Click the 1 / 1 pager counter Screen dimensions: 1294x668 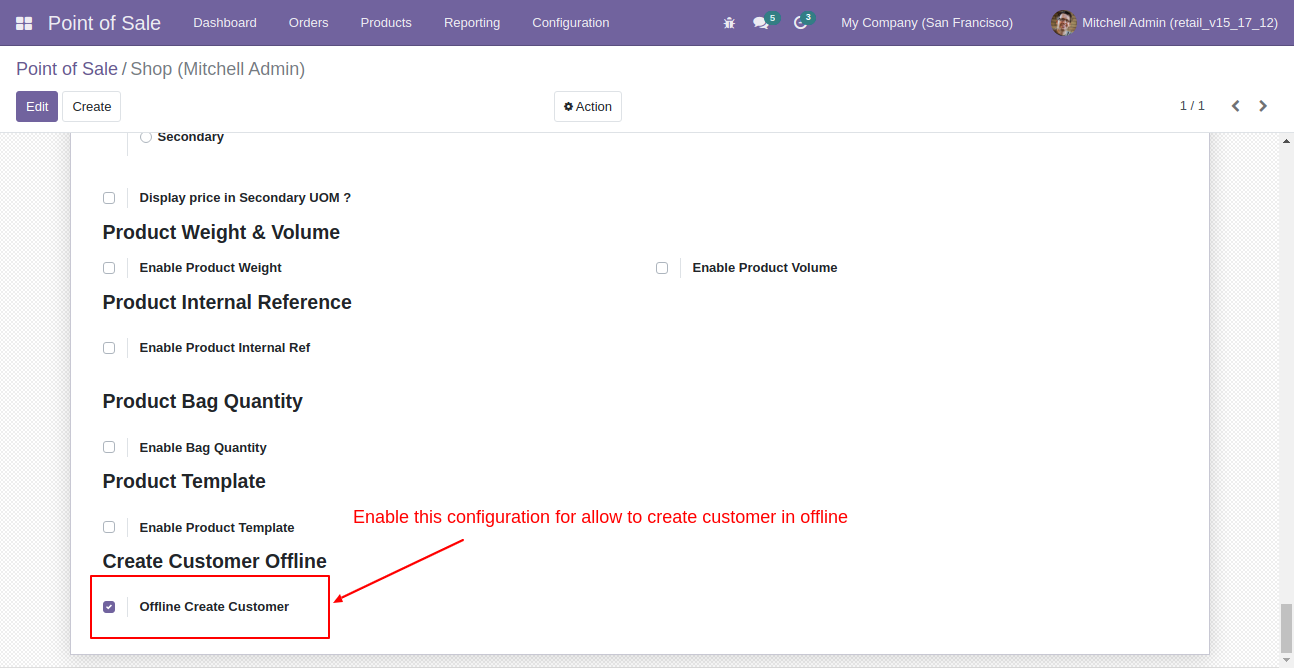pyautogui.click(x=1192, y=106)
